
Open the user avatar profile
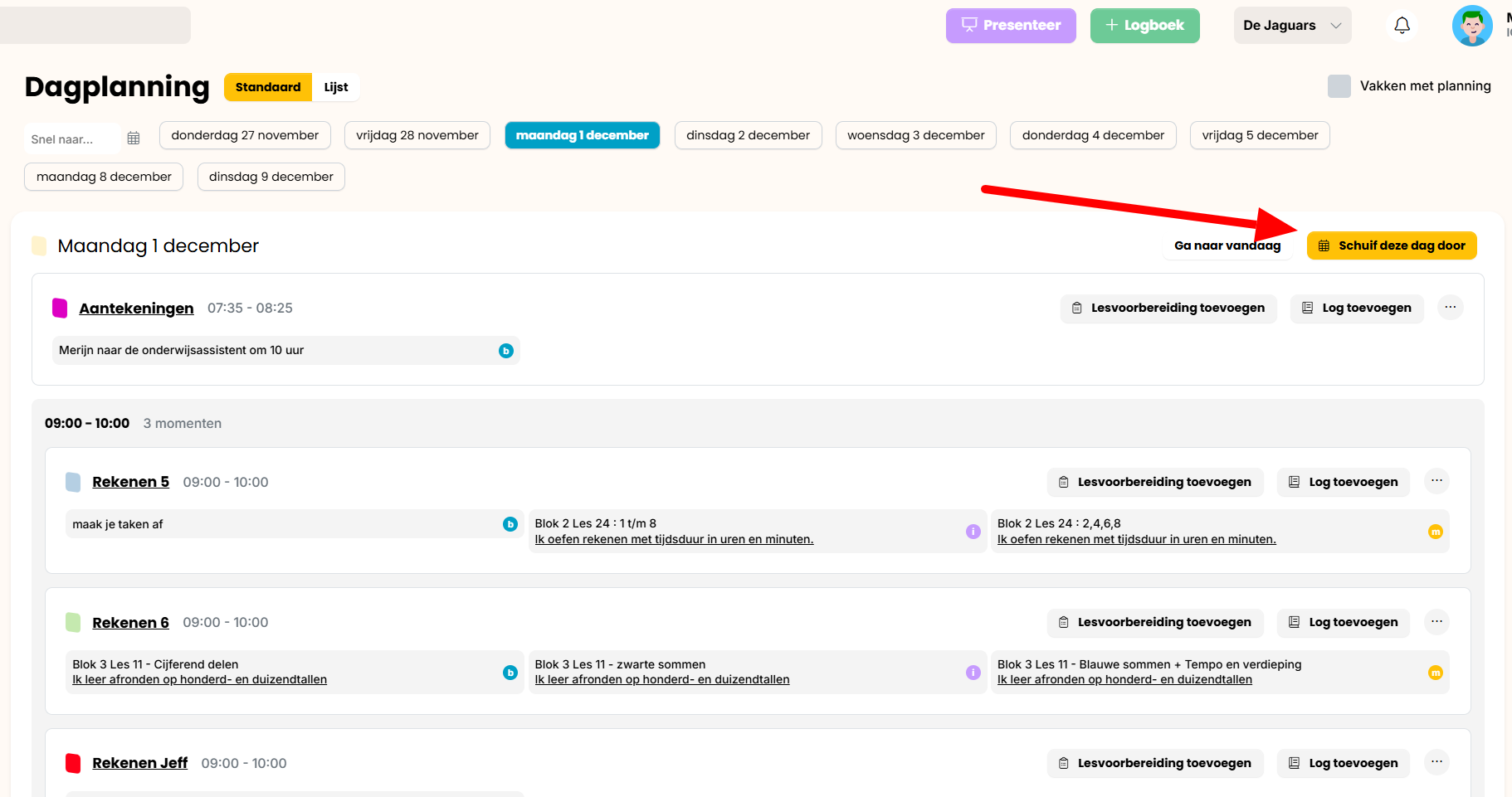point(1472,26)
